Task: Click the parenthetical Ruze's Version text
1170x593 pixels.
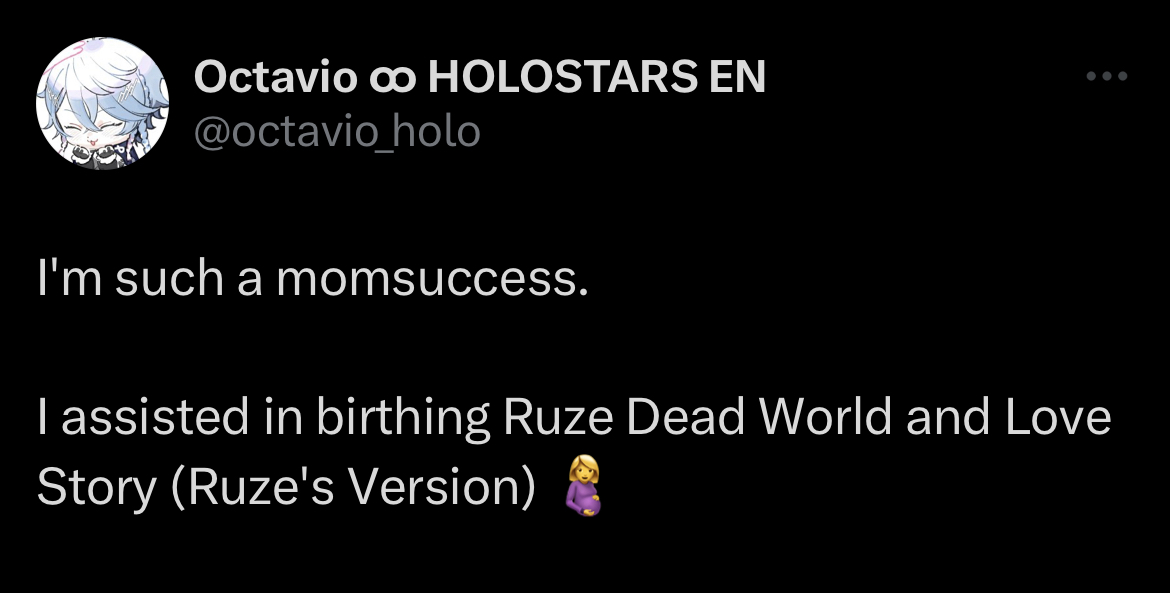Action: coord(353,488)
